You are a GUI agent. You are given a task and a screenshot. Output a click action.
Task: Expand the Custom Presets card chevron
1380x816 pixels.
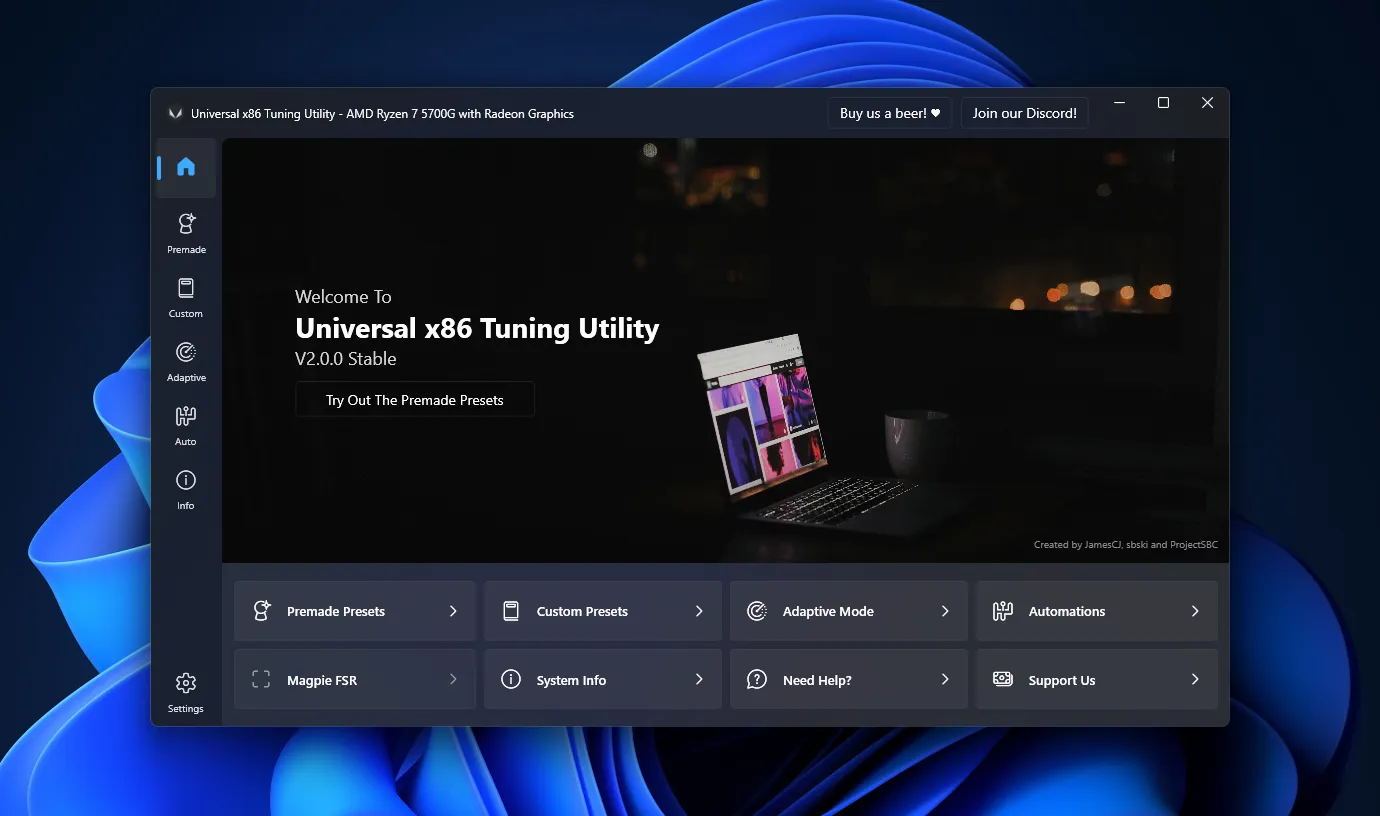point(699,611)
